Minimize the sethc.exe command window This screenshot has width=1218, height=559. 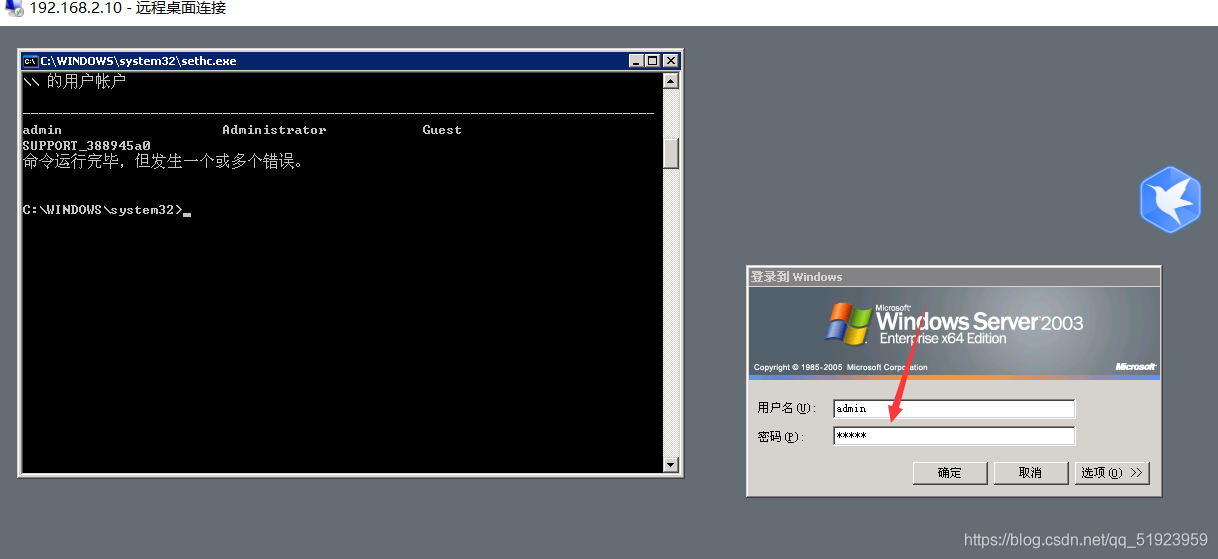point(637,61)
